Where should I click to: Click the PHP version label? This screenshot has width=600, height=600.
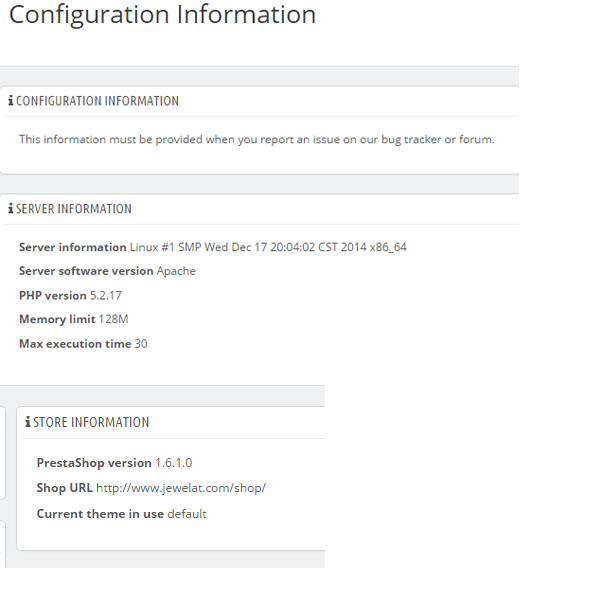pyautogui.click(x=52, y=295)
